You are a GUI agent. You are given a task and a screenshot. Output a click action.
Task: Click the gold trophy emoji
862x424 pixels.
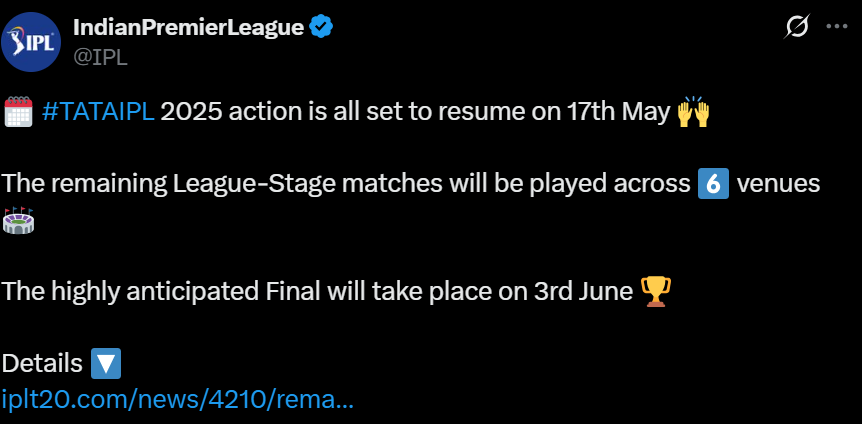click(656, 291)
